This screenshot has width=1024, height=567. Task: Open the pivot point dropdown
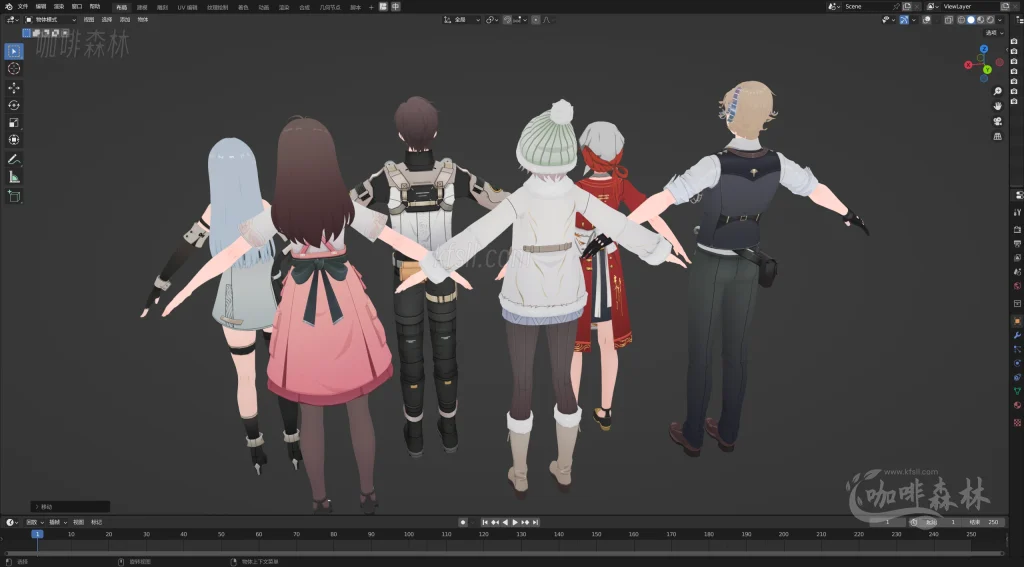(x=492, y=20)
